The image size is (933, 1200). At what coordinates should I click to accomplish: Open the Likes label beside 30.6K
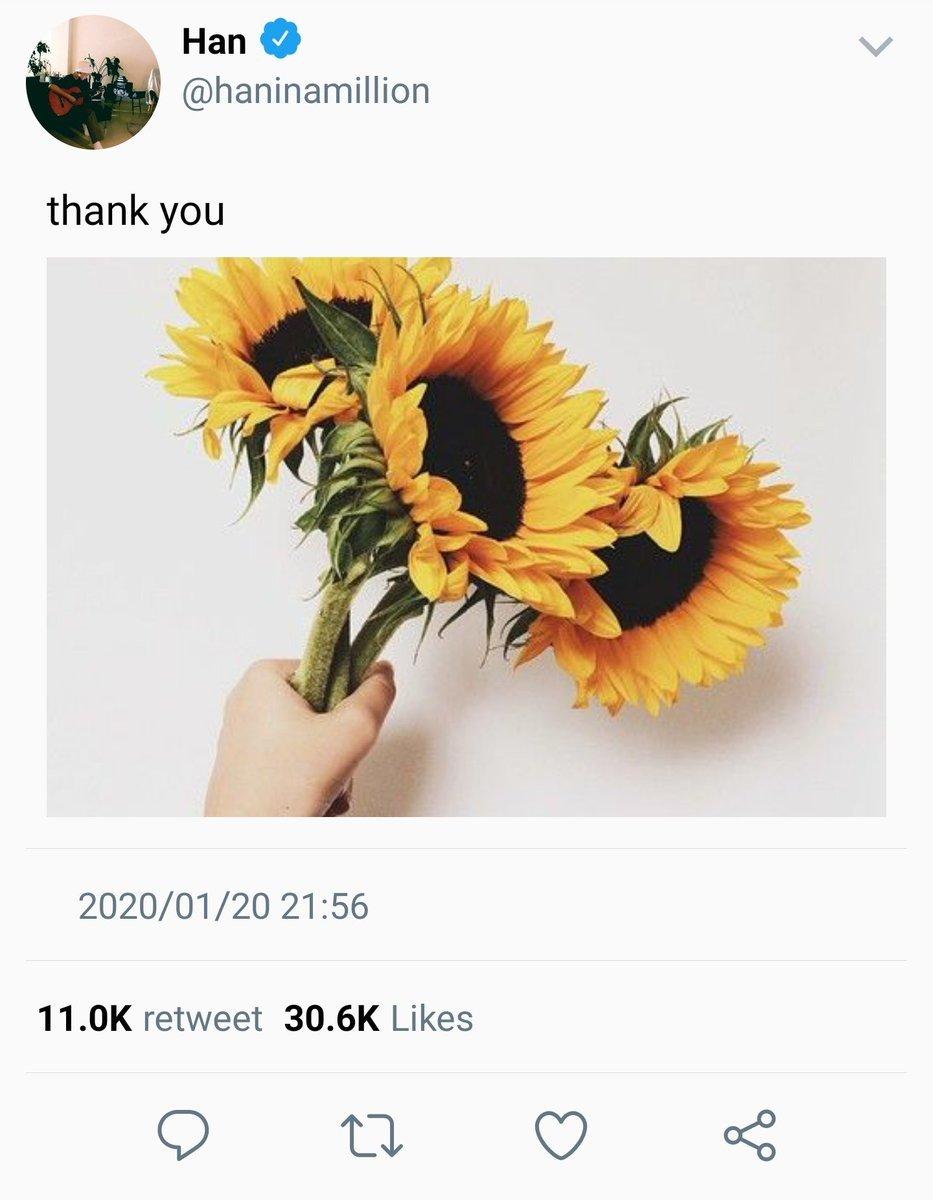[x=432, y=1019]
